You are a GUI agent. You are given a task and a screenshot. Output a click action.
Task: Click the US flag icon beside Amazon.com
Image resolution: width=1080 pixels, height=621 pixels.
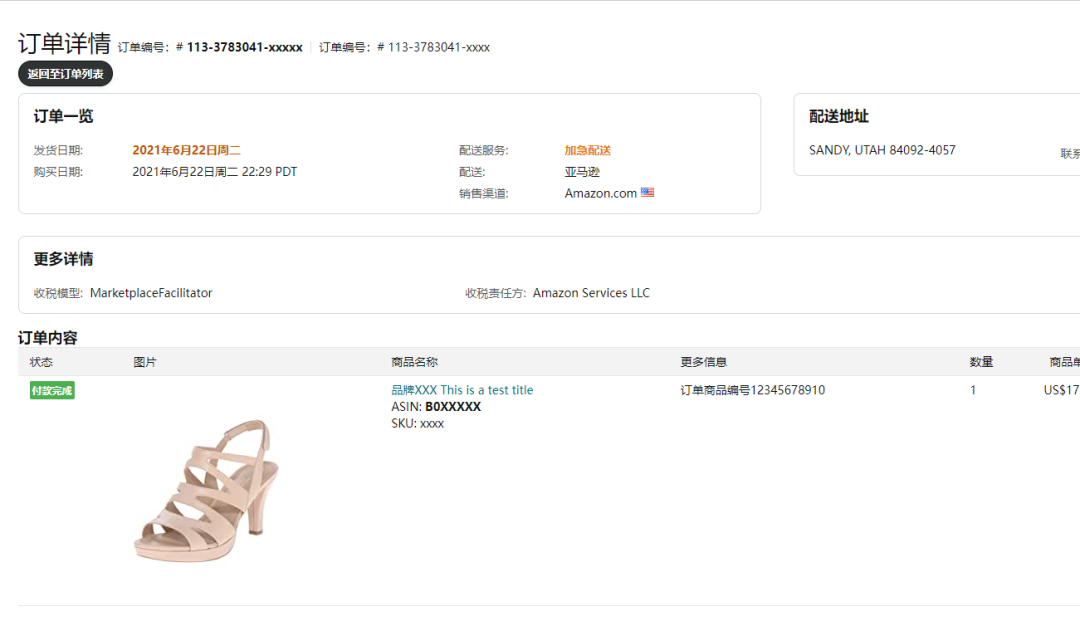click(x=647, y=192)
